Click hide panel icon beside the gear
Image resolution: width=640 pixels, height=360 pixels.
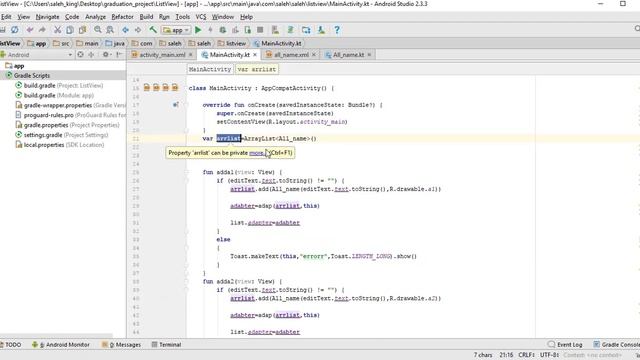(119, 54)
